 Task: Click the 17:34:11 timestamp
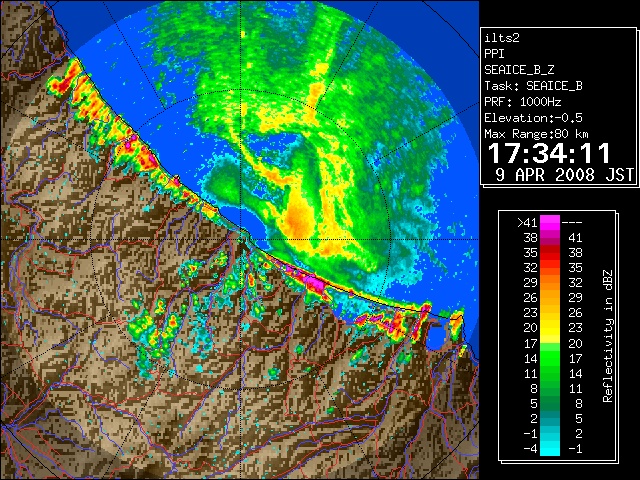click(x=549, y=153)
